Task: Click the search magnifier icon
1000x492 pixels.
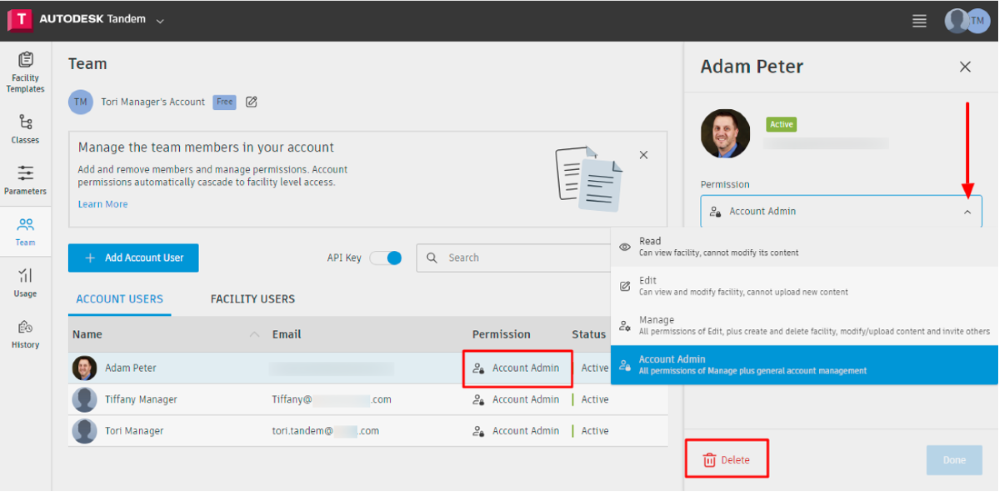Action: tap(432, 258)
